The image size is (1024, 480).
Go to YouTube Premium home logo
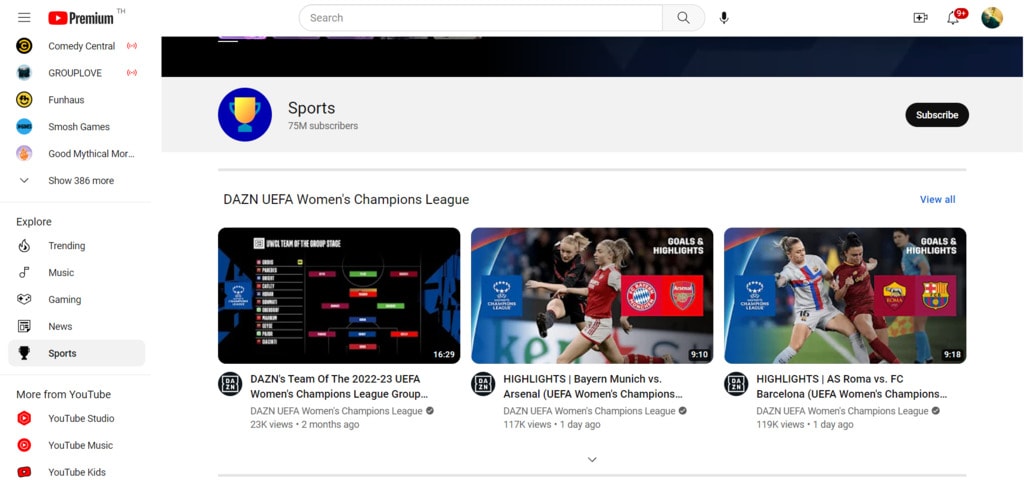81,18
